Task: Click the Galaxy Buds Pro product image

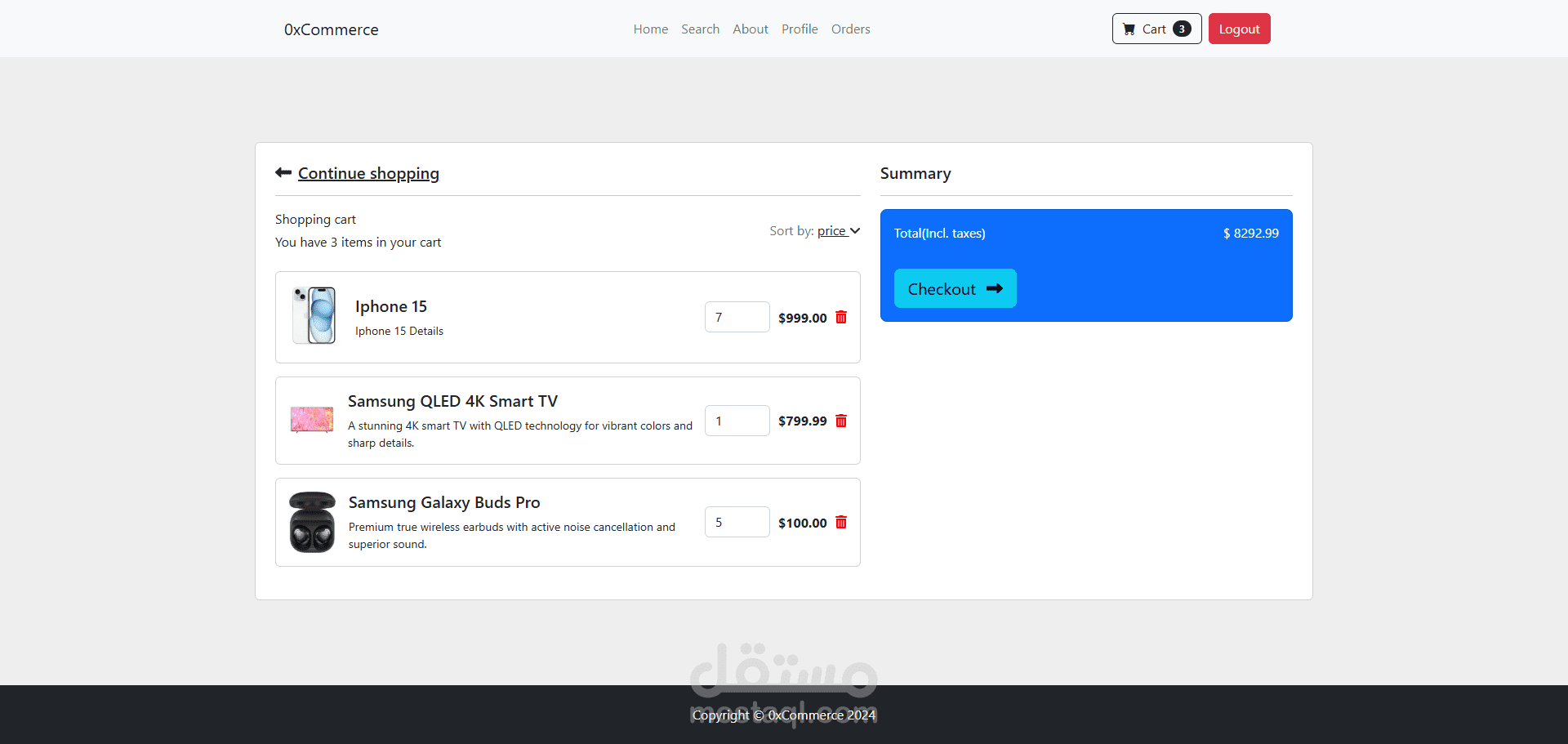Action: [312, 522]
